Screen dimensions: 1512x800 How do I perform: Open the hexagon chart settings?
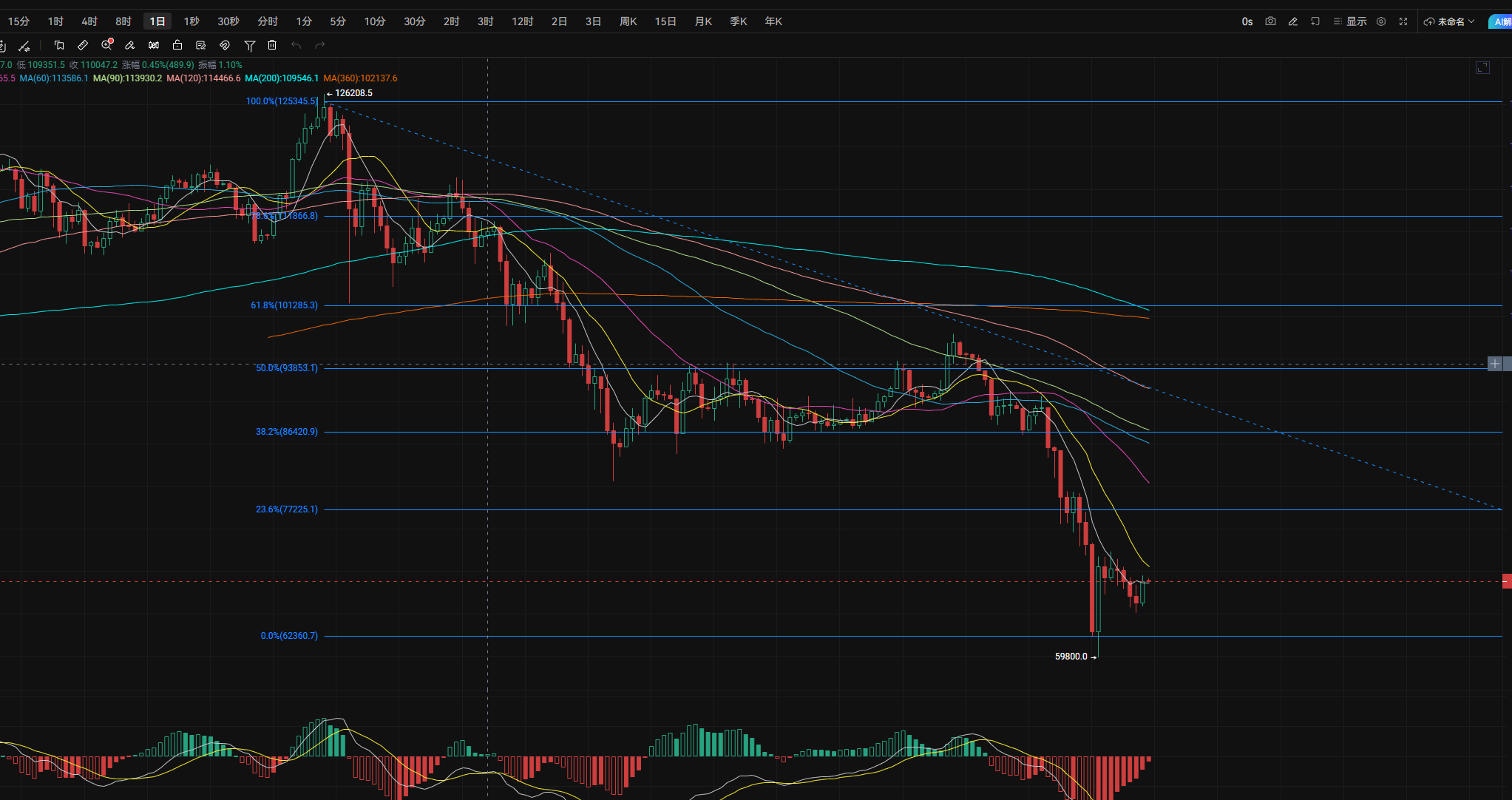pos(1381,21)
